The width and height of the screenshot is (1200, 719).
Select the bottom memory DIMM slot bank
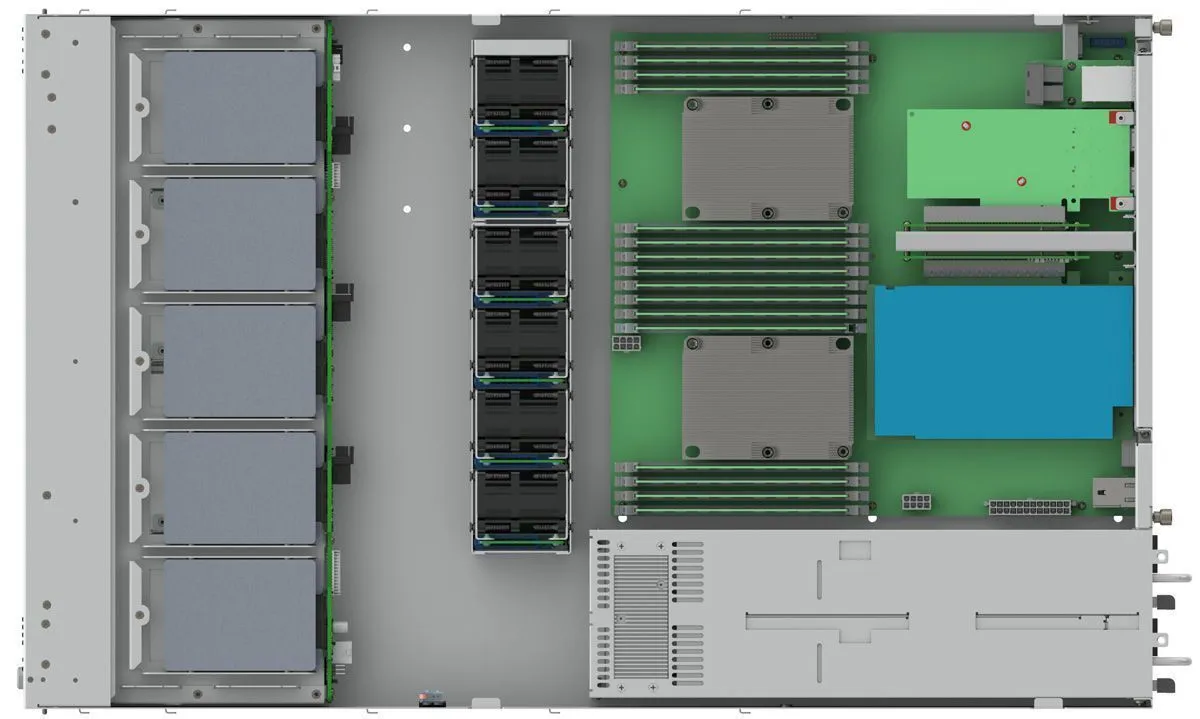point(740,488)
